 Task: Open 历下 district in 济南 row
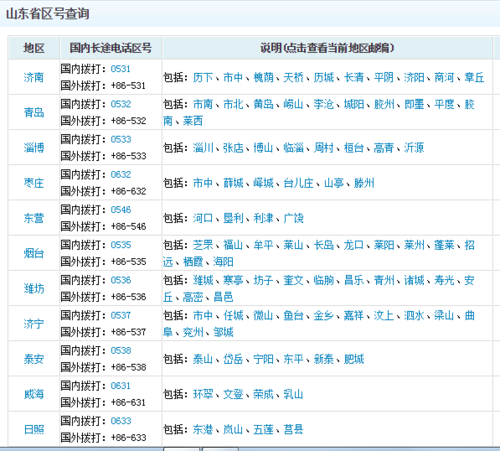coord(203,78)
